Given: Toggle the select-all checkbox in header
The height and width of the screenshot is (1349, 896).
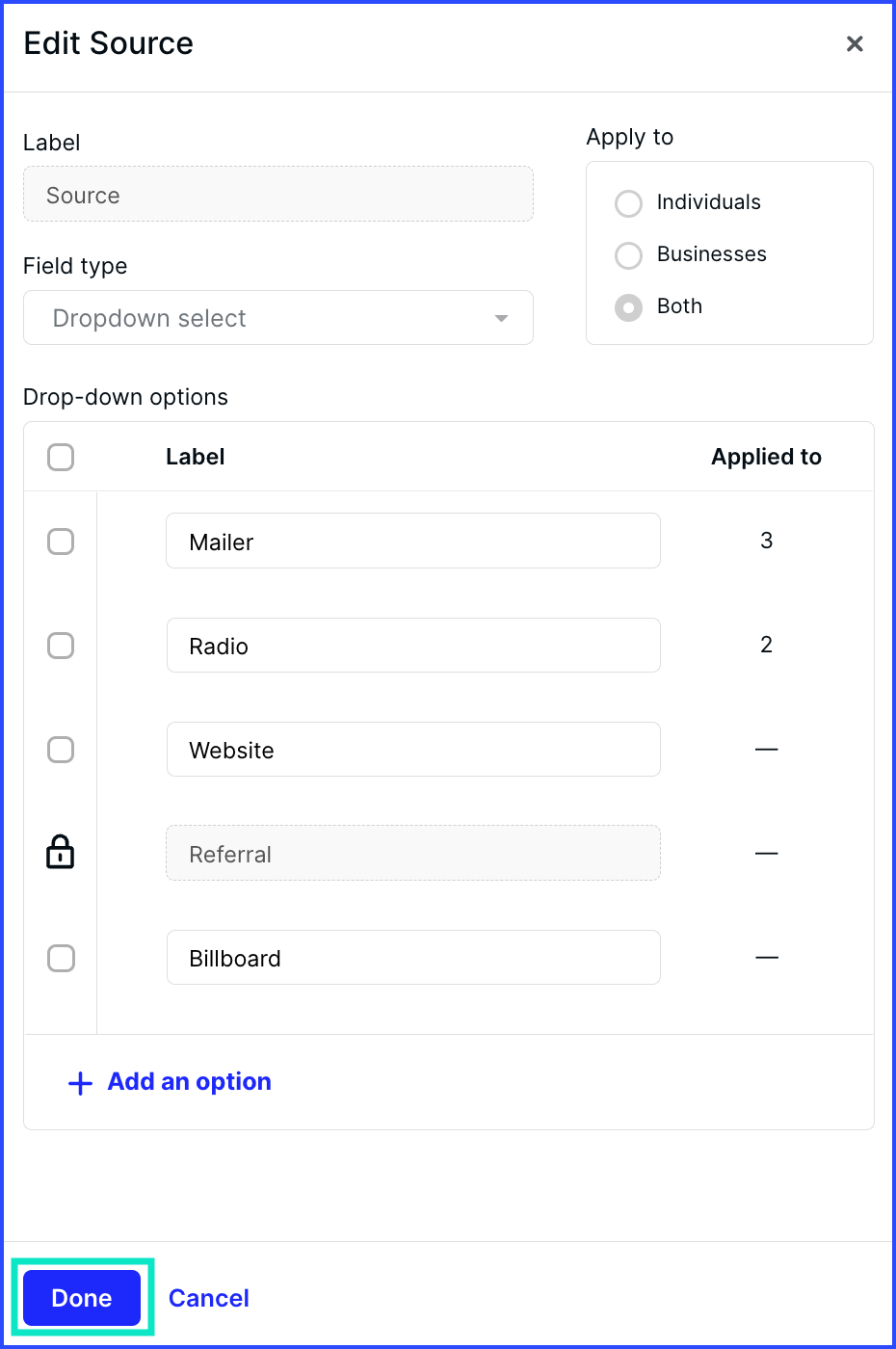Looking at the screenshot, I should (61, 457).
